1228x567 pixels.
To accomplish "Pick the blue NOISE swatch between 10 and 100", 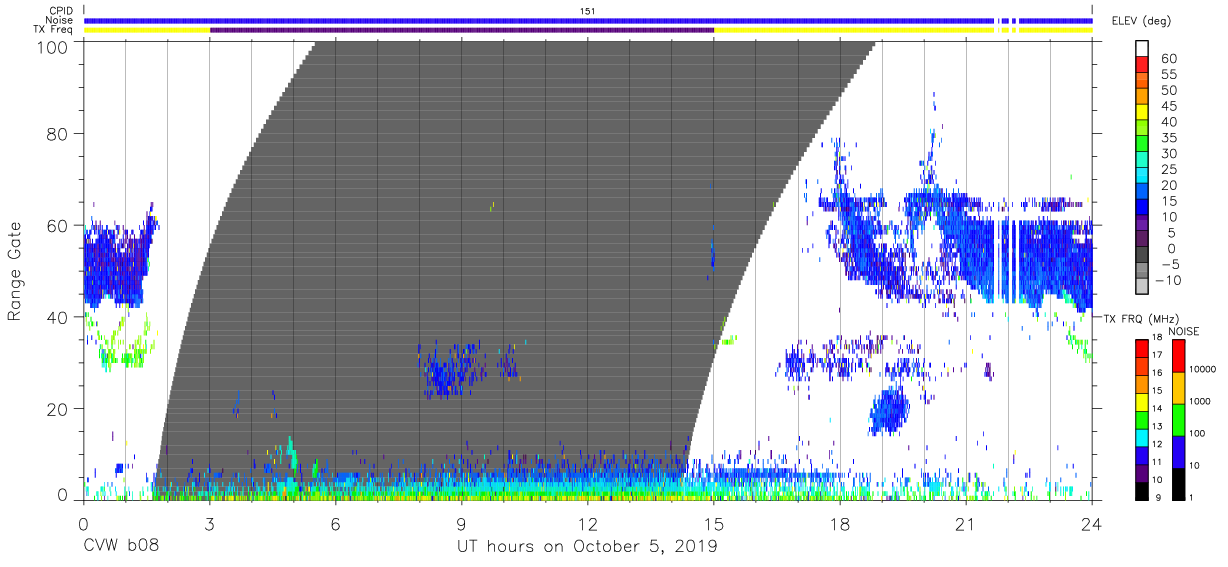I will 1177,451.
